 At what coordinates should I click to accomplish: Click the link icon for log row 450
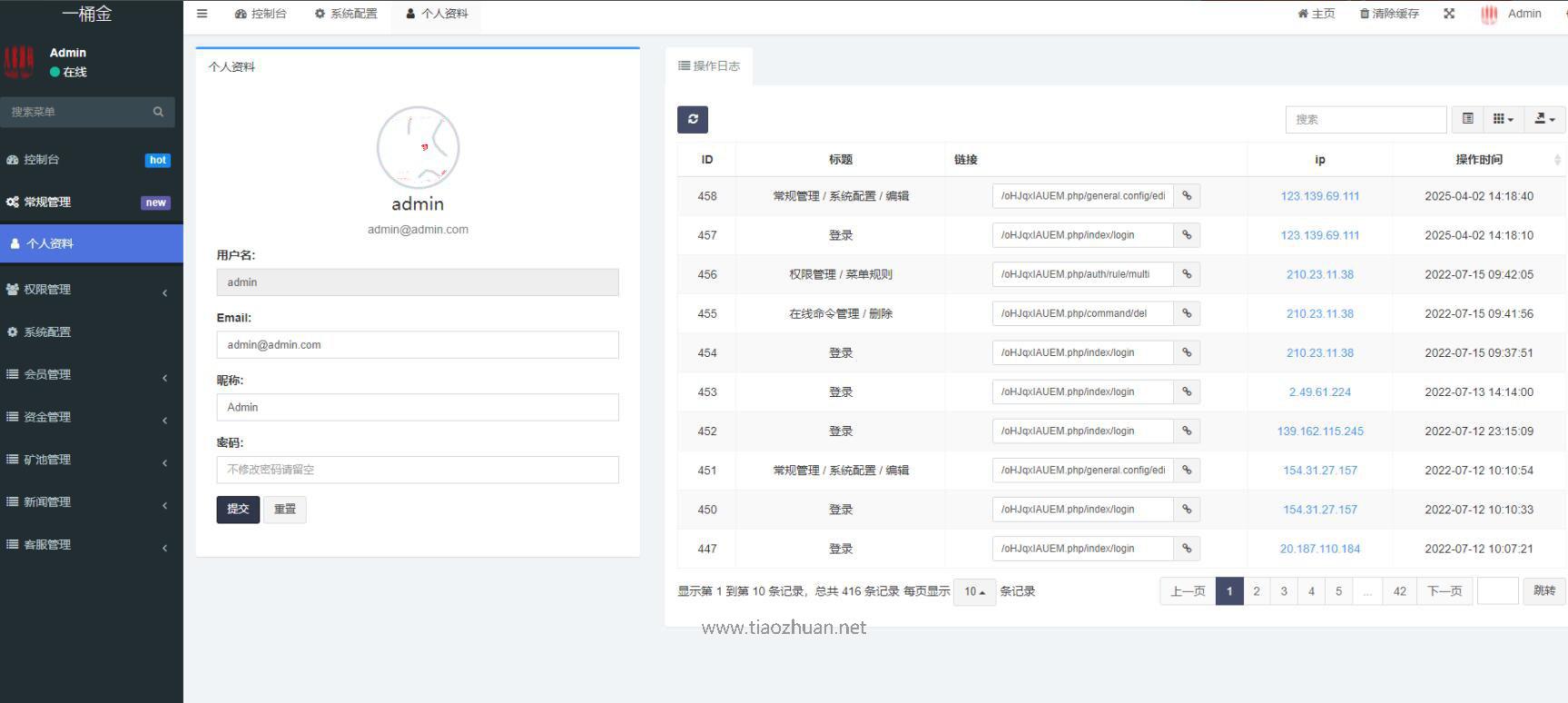coord(1187,510)
